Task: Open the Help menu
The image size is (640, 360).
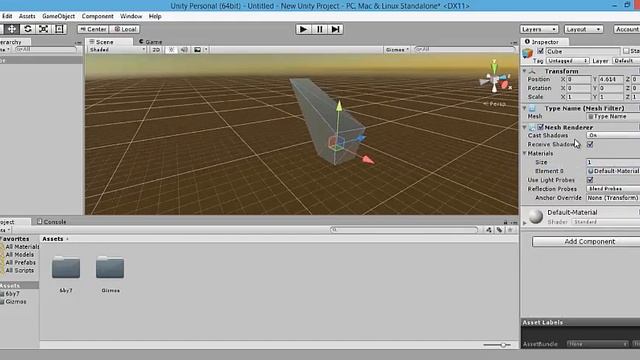Action: tap(155, 16)
